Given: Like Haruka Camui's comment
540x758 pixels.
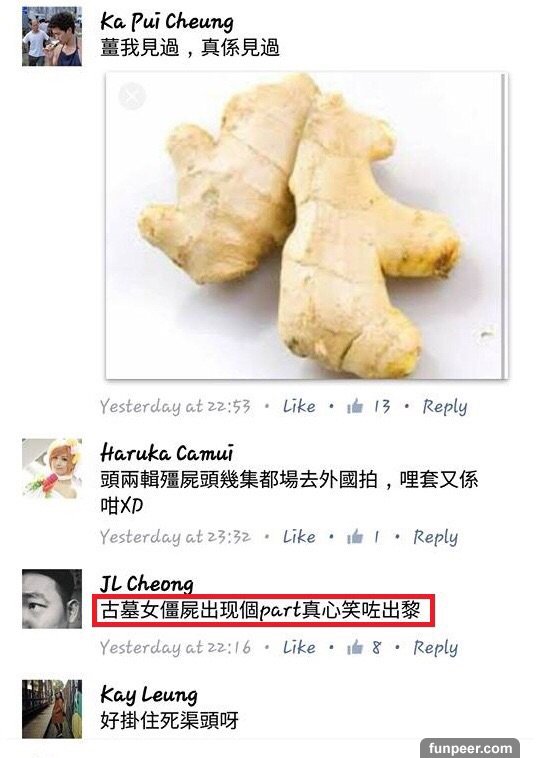Looking at the screenshot, I should (299, 536).
